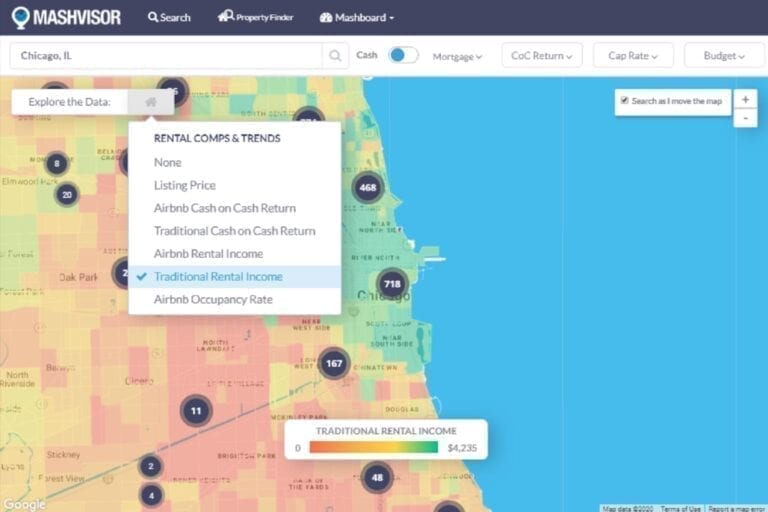Expand the Mortgage dropdown

(457, 57)
